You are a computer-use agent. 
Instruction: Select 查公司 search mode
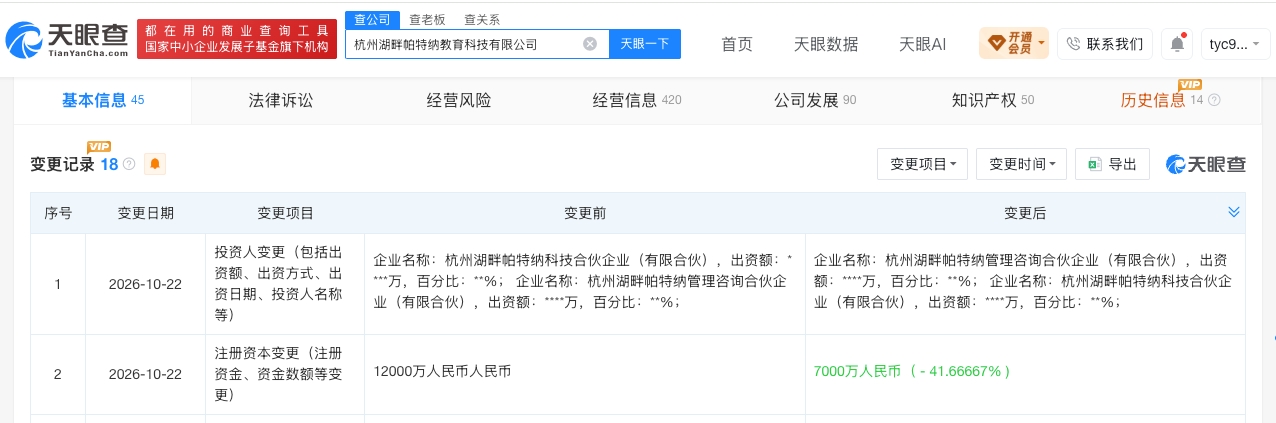coord(371,19)
